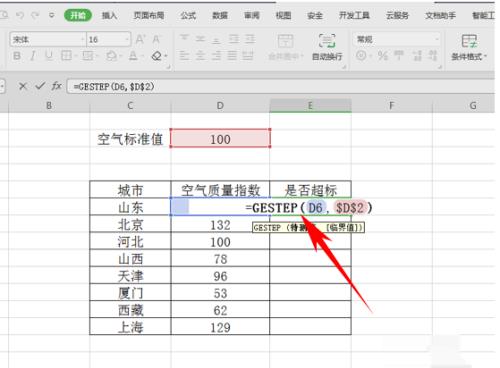
Task: Click the clear formatting eraser icon
Action: pyautogui.click(x=157, y=56)
